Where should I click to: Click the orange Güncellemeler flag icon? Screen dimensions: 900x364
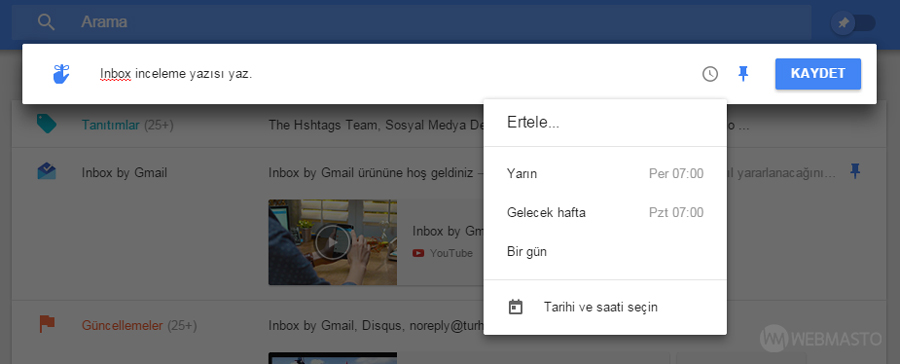[x=46, y=324]
